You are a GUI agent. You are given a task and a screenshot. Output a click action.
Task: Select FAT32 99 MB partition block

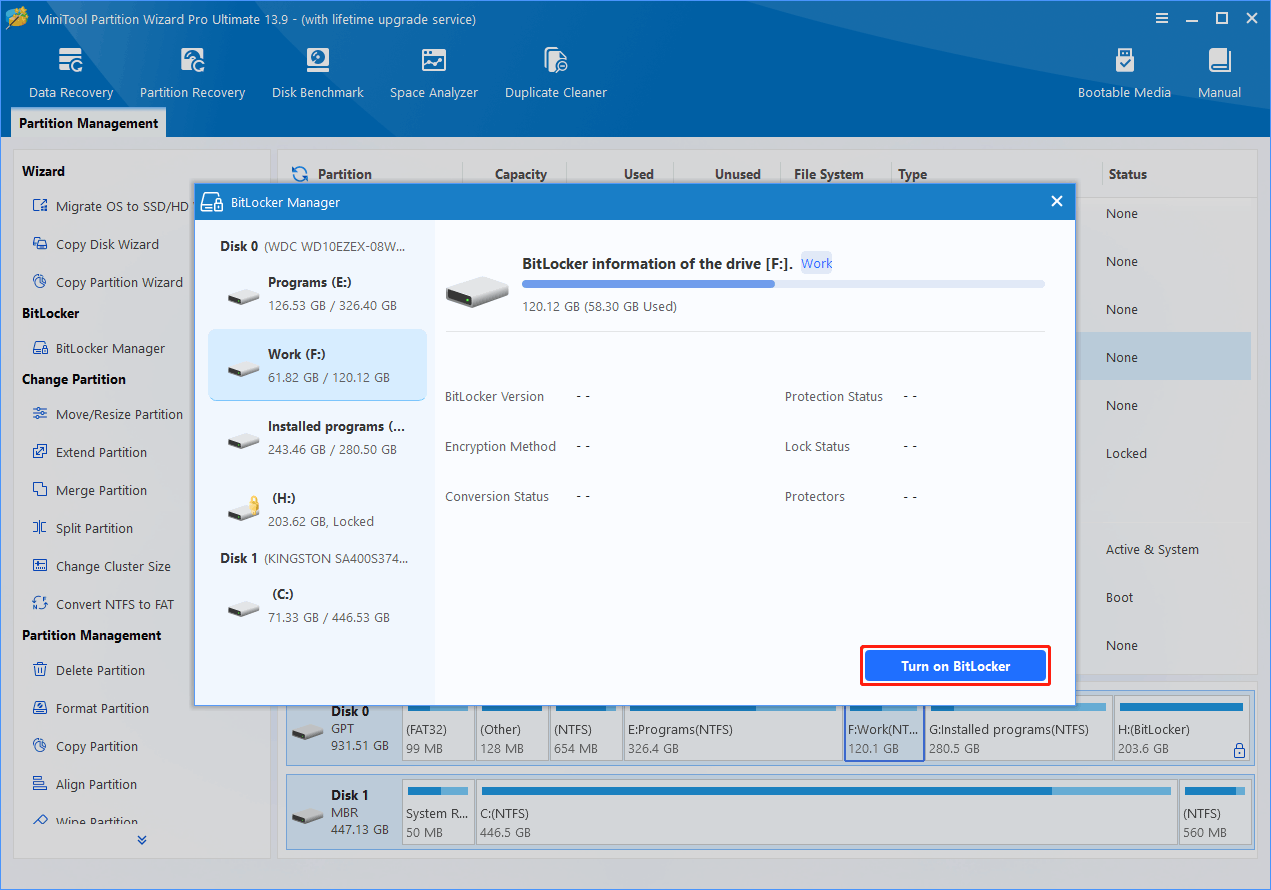coord(438,730)
